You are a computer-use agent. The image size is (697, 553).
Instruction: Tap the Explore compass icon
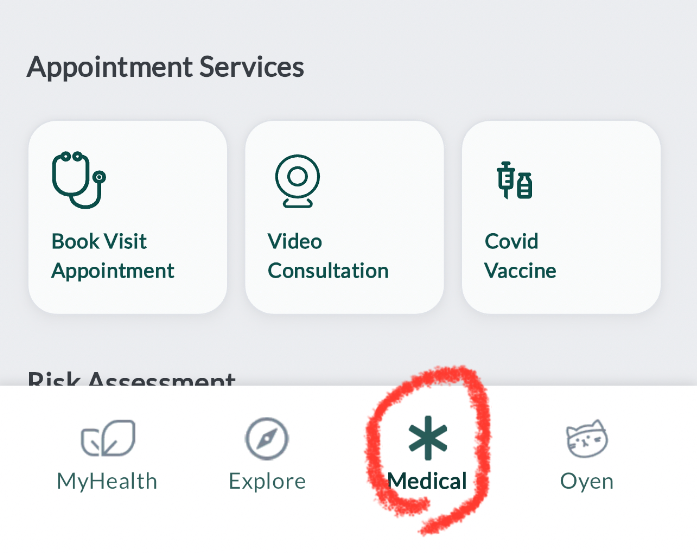coord(267,438)
